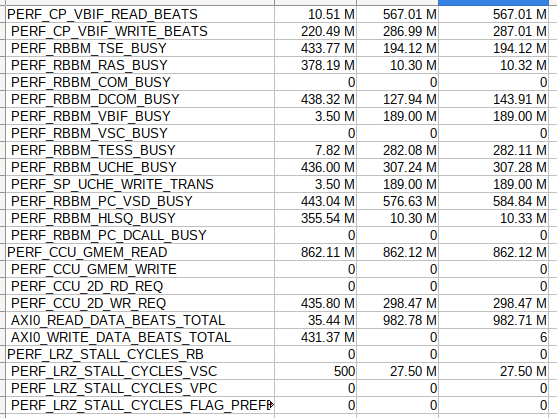Click the cell containing 6 in AXI0_WRITE_DATA_BEATS_TOTAL row
This screenshot has height=418, width=557.
point(494,338)
